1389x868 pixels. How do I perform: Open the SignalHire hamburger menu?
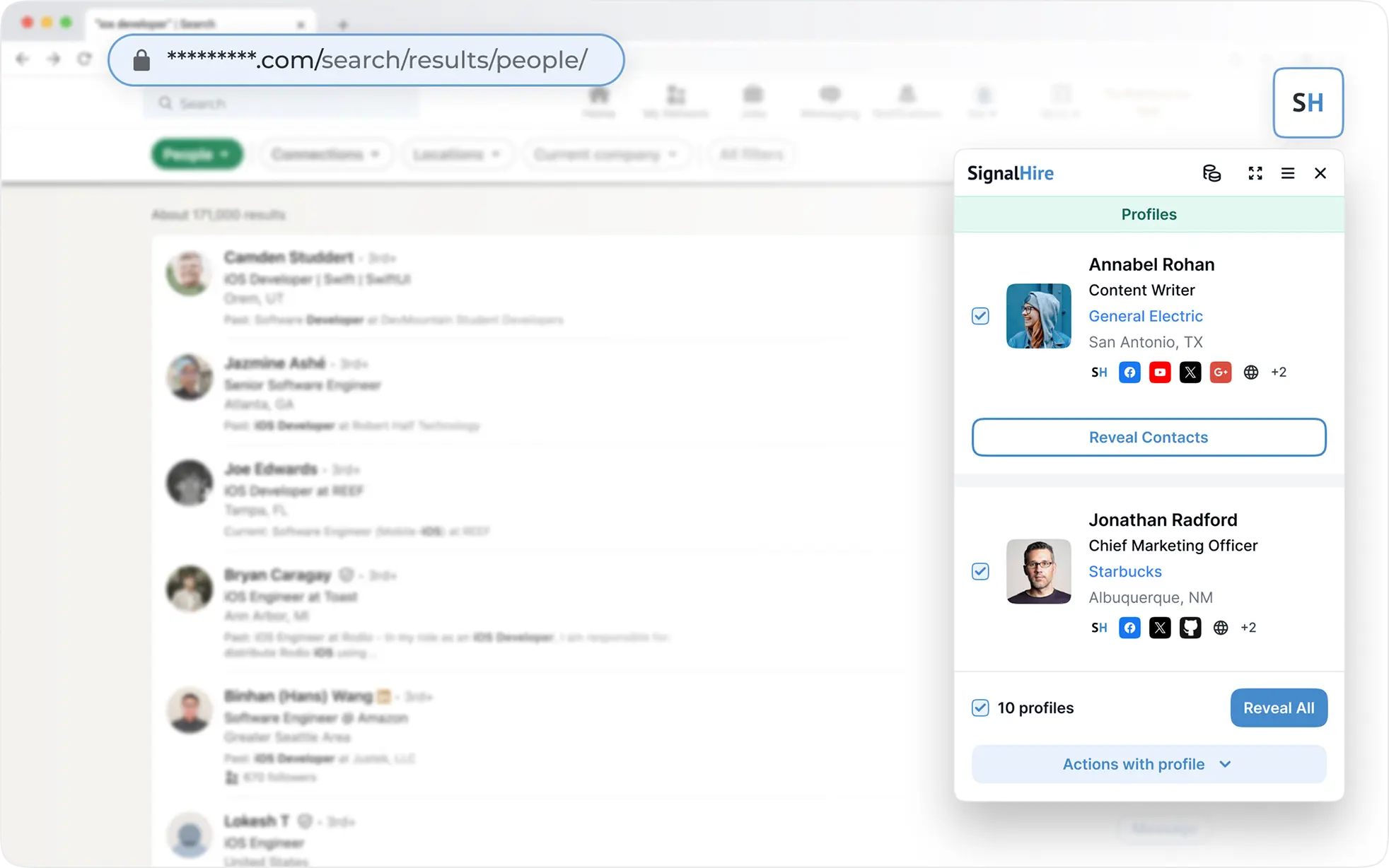[1288, 173]
